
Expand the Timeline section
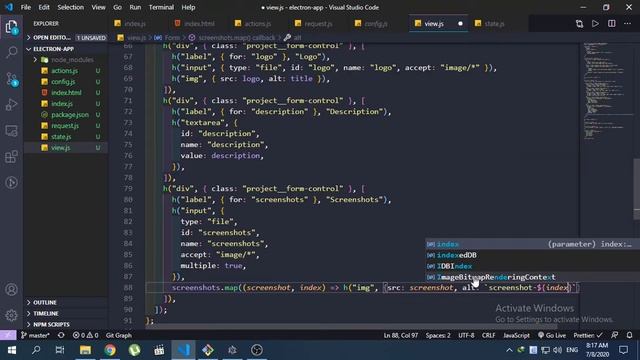[66, 313]
